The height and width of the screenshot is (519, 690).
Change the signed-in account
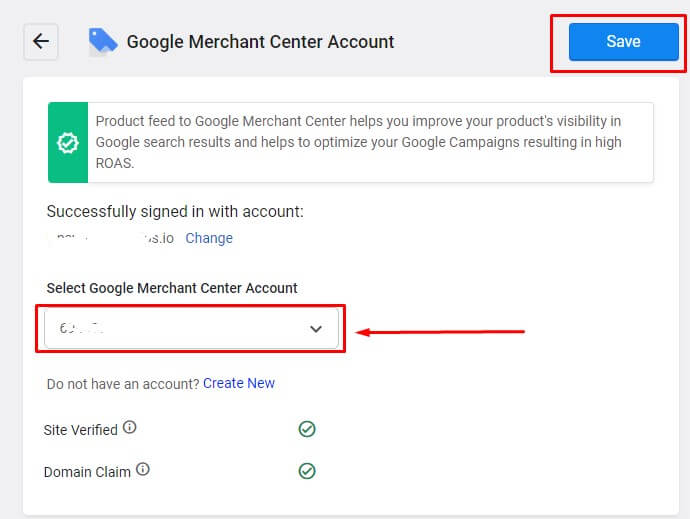[209, 238]
